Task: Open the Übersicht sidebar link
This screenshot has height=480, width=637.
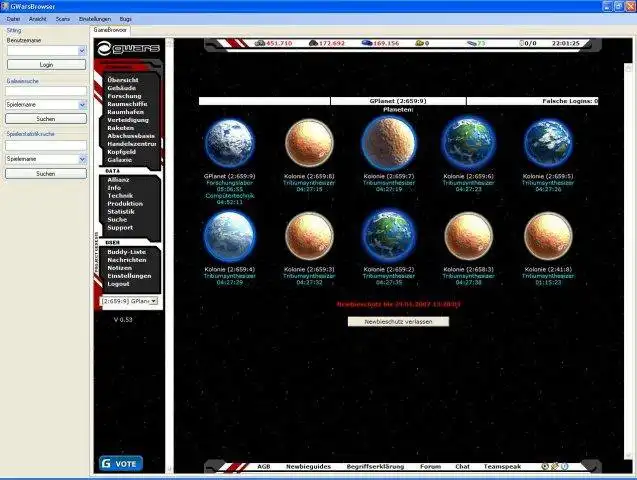Action: 123,80
